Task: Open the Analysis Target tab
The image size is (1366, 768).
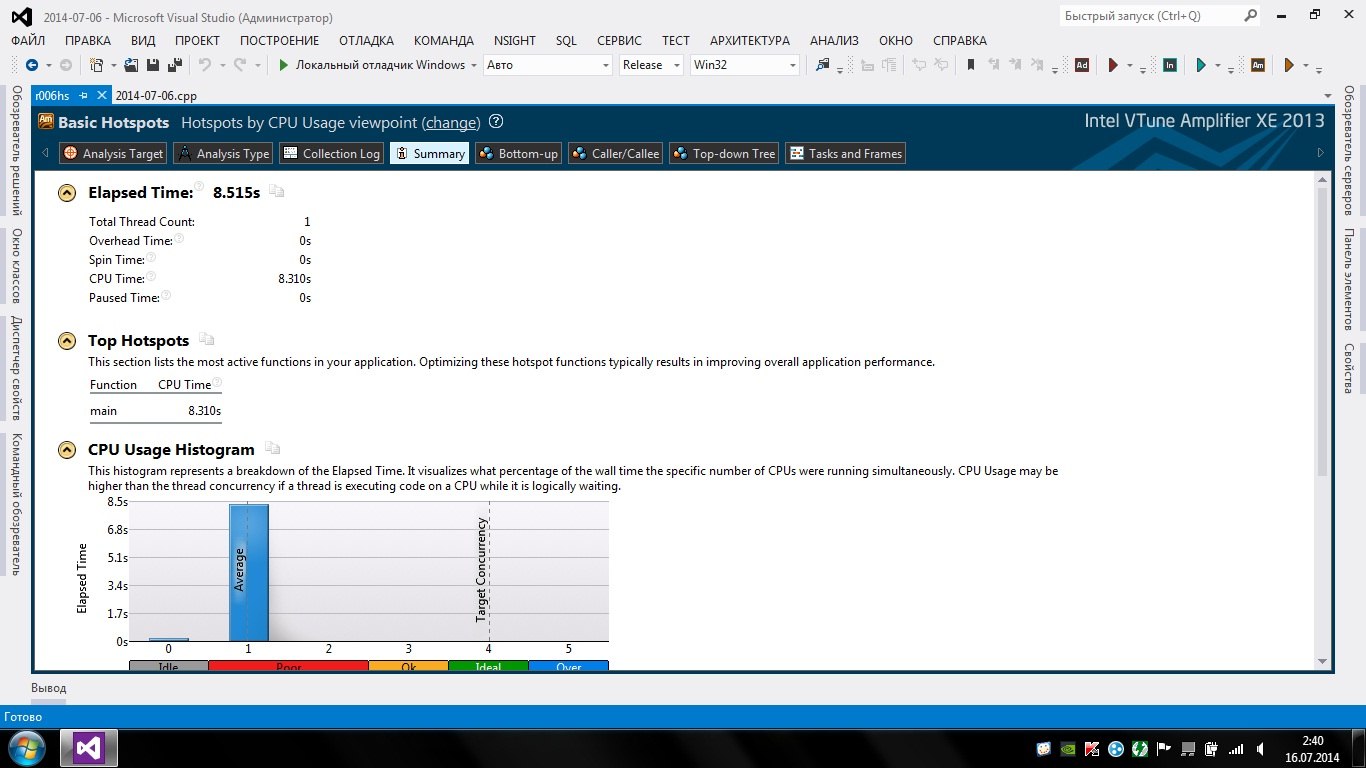Action: pos(113,153)
